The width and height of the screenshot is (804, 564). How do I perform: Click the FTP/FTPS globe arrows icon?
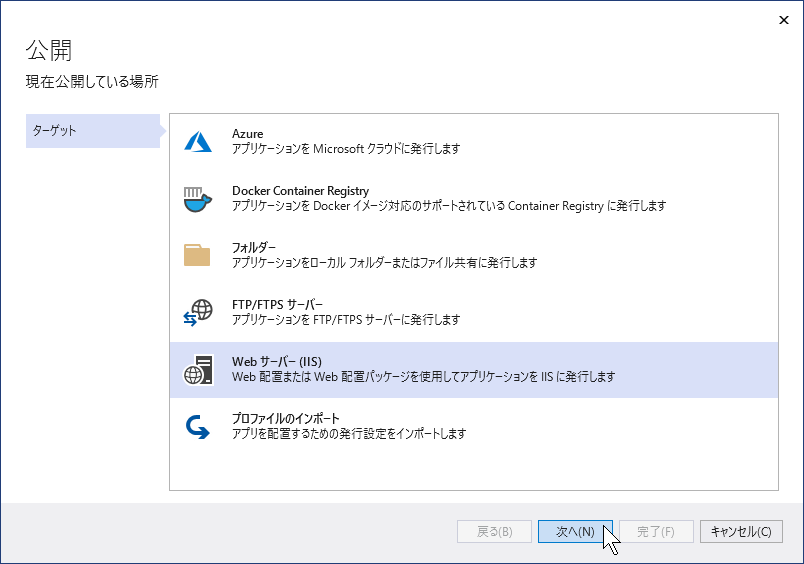coord(198,313)
